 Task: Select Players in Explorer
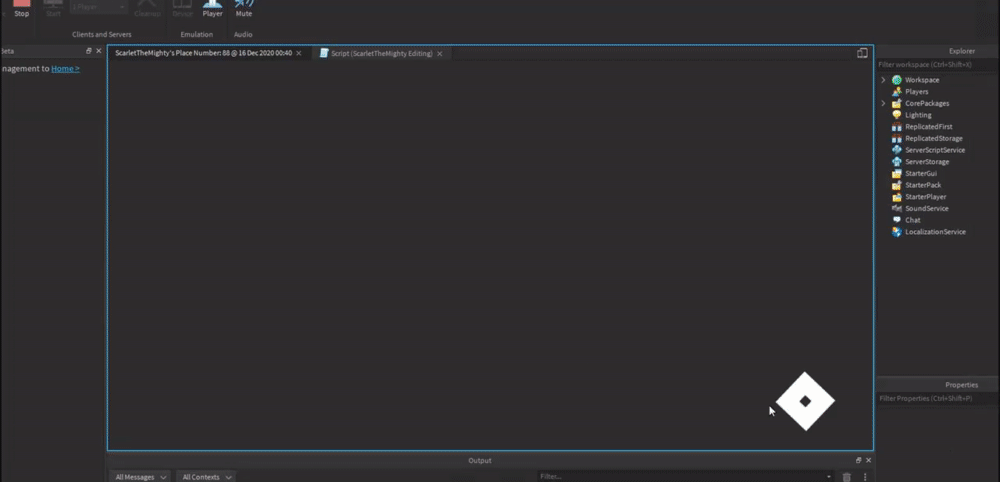[916, 92]
